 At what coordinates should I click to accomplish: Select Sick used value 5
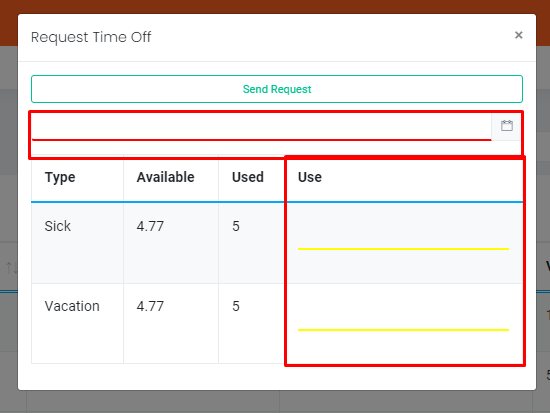[236, 226]
